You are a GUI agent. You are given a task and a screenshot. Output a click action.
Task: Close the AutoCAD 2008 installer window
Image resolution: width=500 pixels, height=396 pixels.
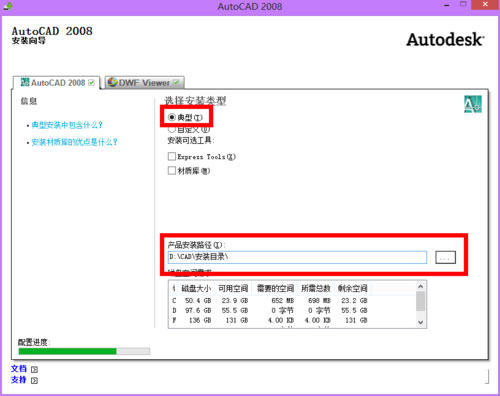pos(486,5)
